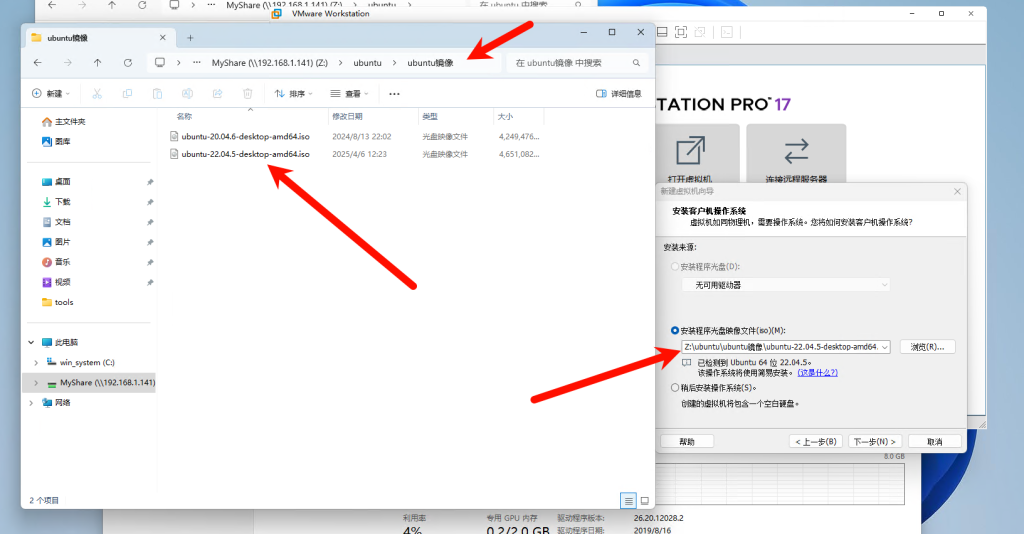Click the Rename icon in Explorer toolbar
The height and width of the screenshot is (534, 1024).
pyautogui.click(x=187, y=94)
